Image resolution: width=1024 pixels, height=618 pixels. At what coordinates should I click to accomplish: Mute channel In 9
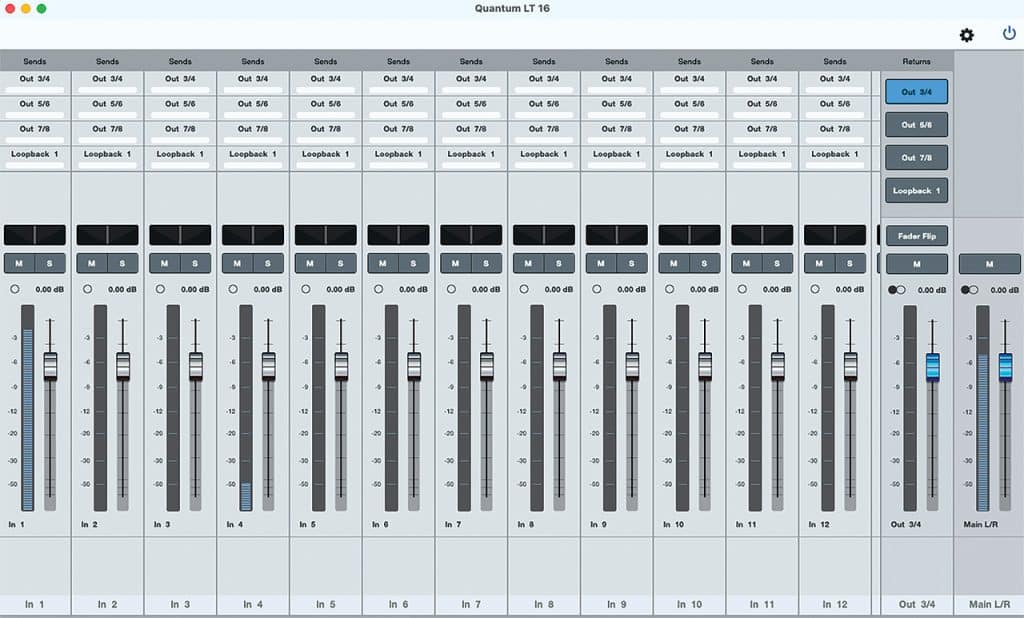pos(601,263)
